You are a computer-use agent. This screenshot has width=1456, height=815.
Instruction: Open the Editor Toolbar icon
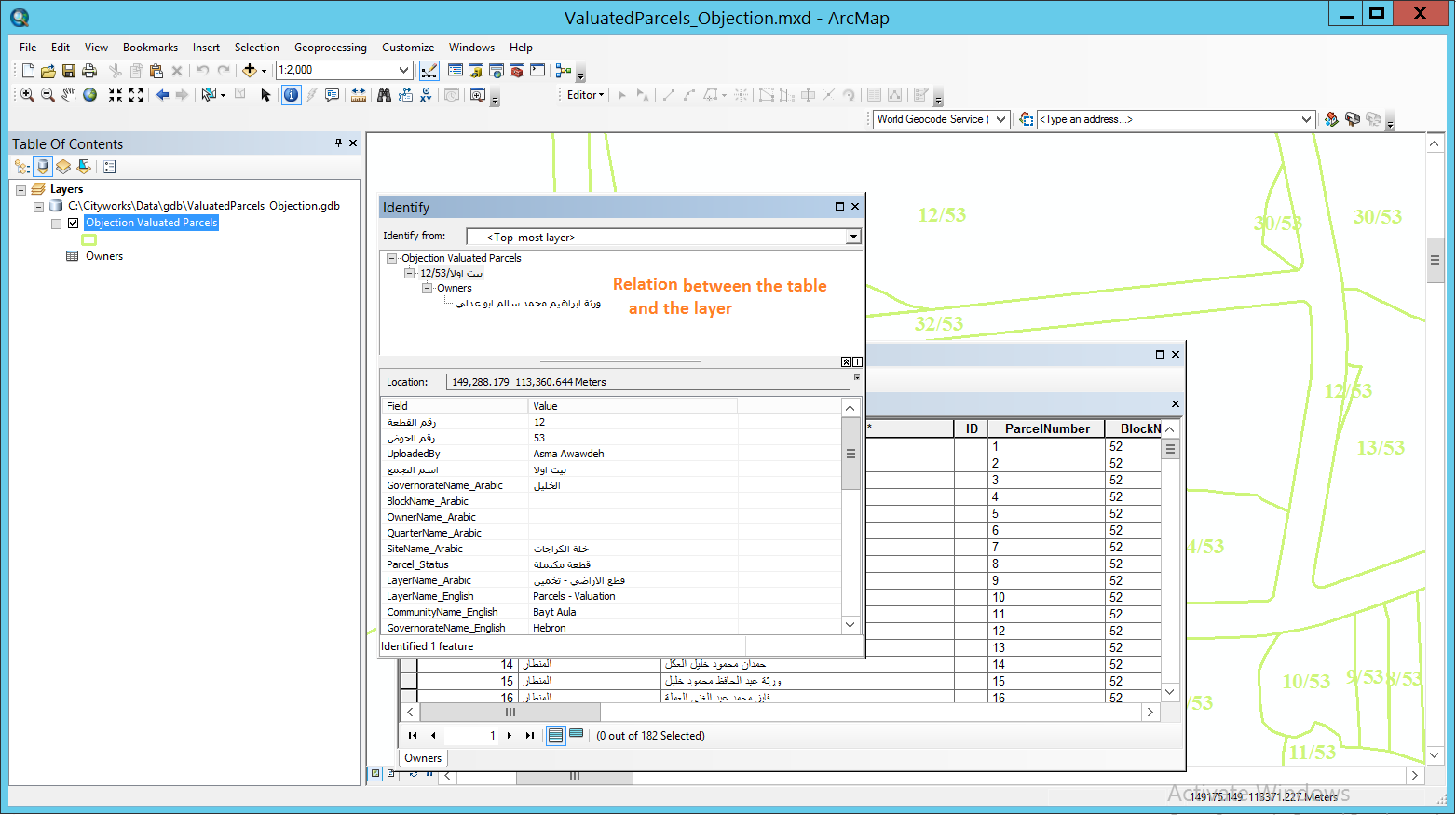[x=429, y=71]
